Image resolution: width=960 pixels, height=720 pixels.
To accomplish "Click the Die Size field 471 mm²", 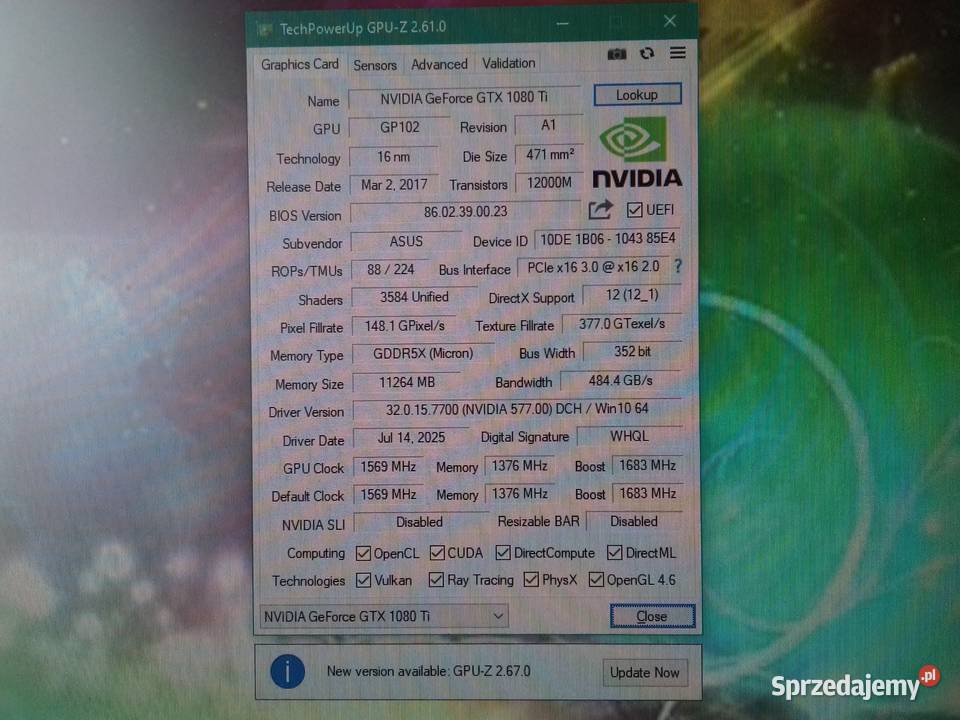I will [x=549, y=155].
